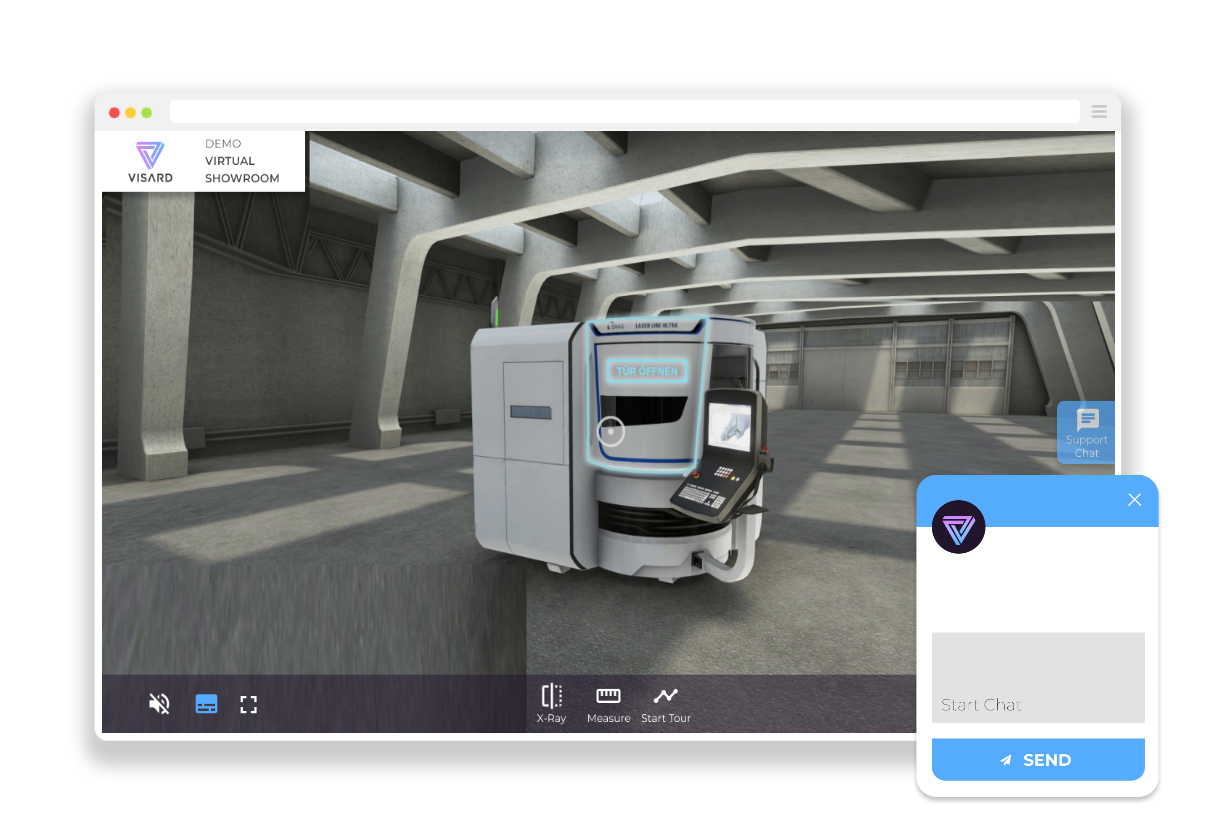Activate the X-Ray view tool

552,704
